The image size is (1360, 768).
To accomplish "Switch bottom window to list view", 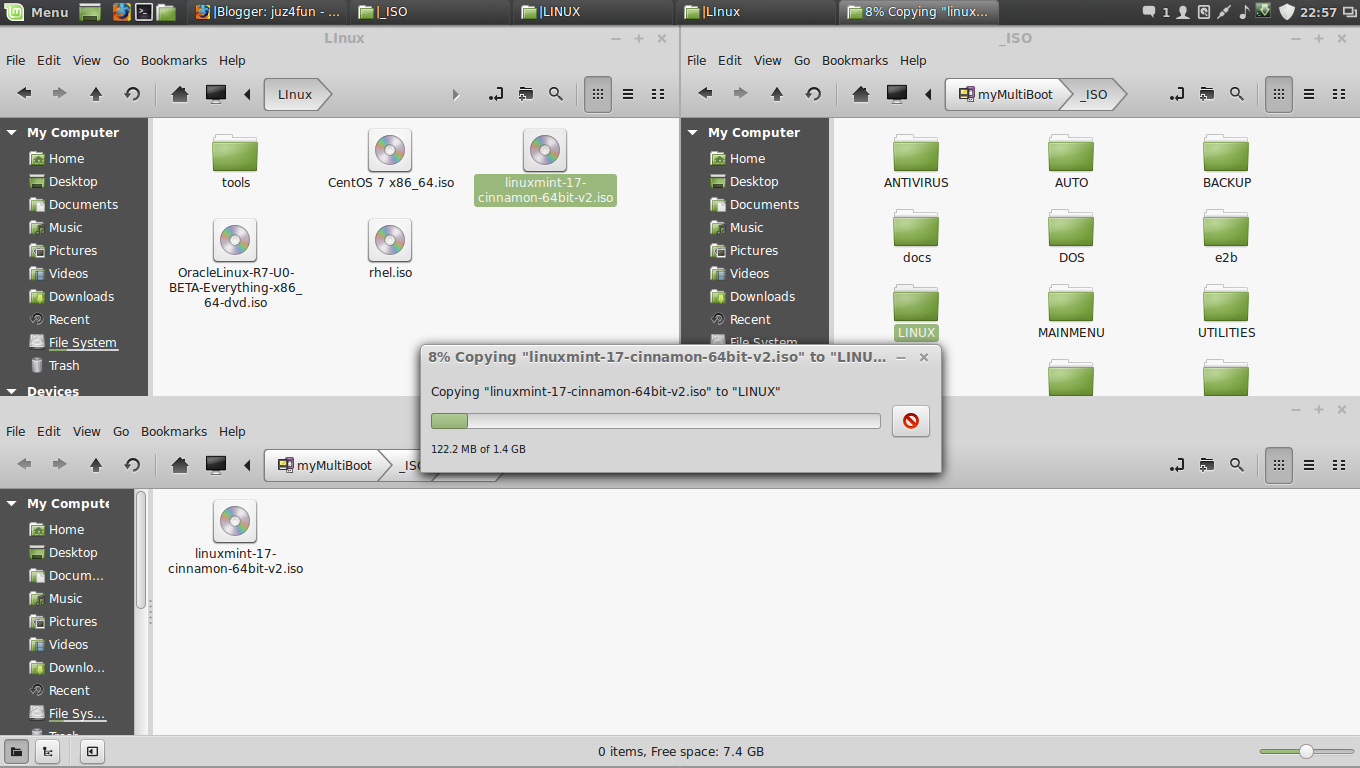I will click(x=1309, y=465).
